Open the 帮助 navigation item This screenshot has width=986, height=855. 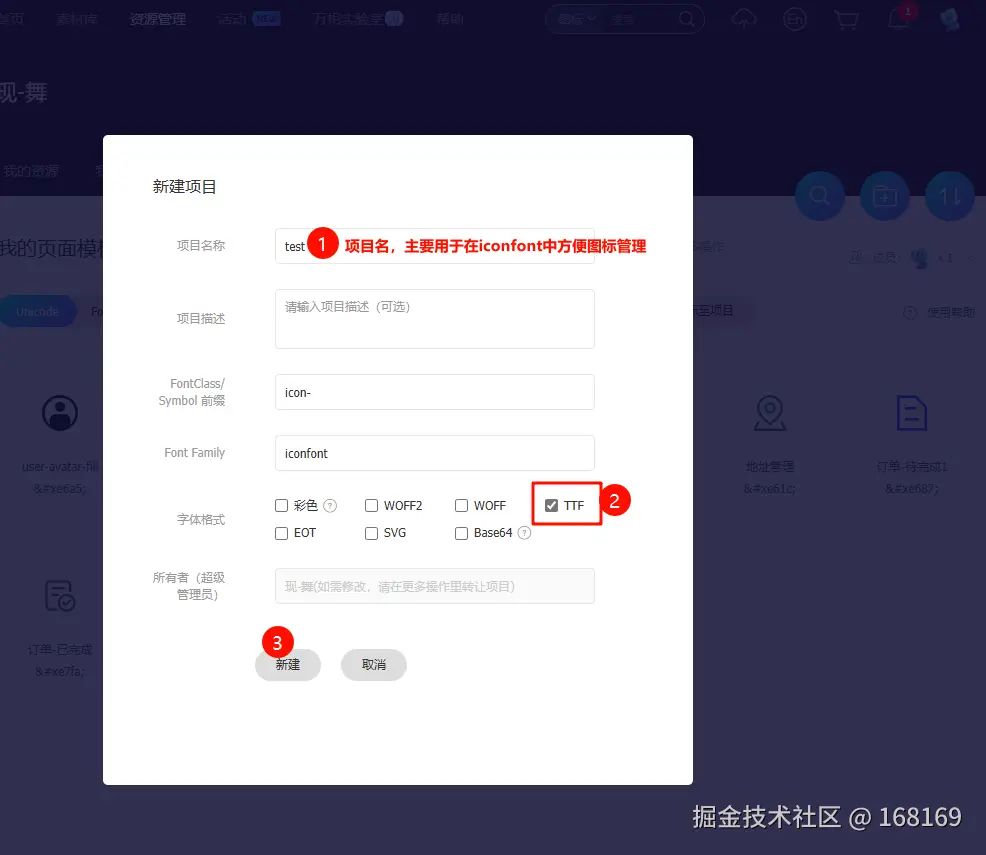450,19
